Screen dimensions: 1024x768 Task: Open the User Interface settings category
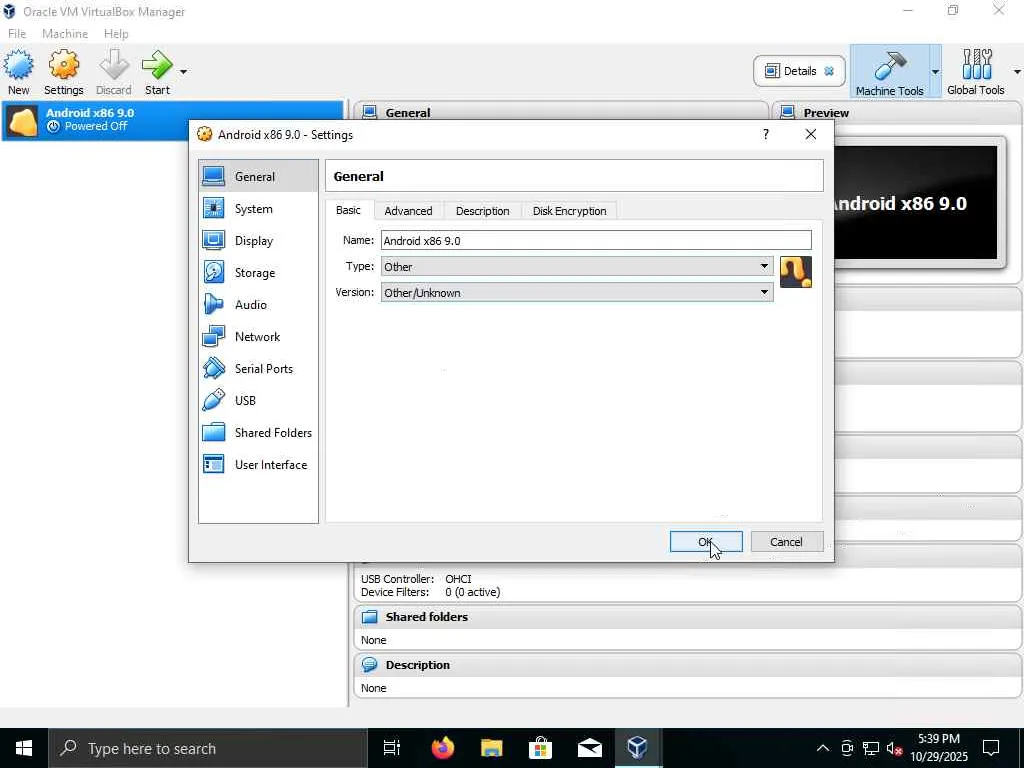(x=258, y=464)
